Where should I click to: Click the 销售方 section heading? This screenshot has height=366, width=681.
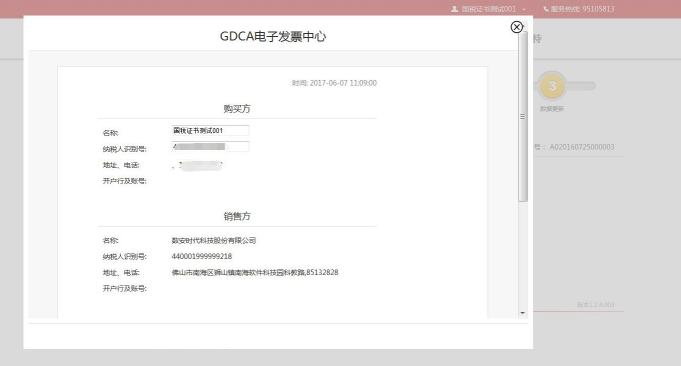point(237,216)
